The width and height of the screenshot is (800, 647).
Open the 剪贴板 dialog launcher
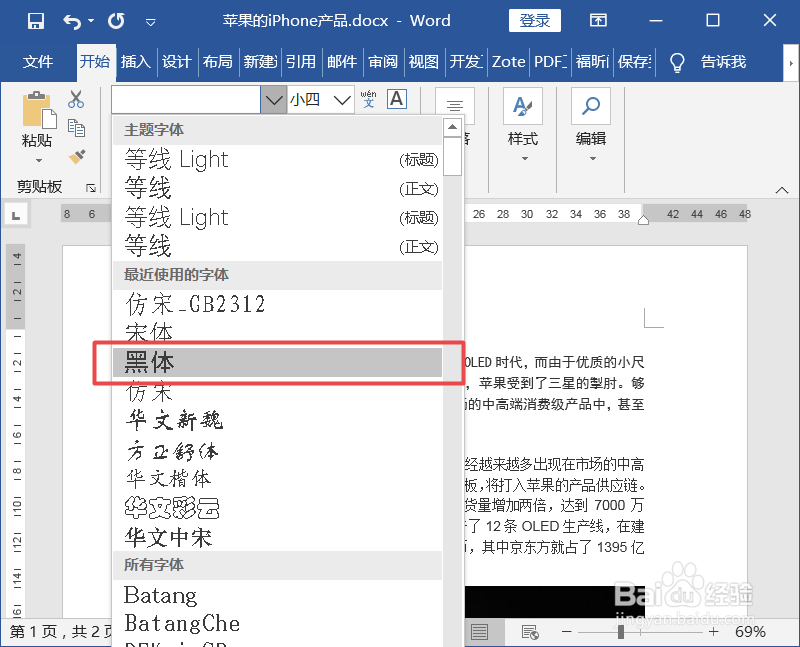tap(91, 188)
